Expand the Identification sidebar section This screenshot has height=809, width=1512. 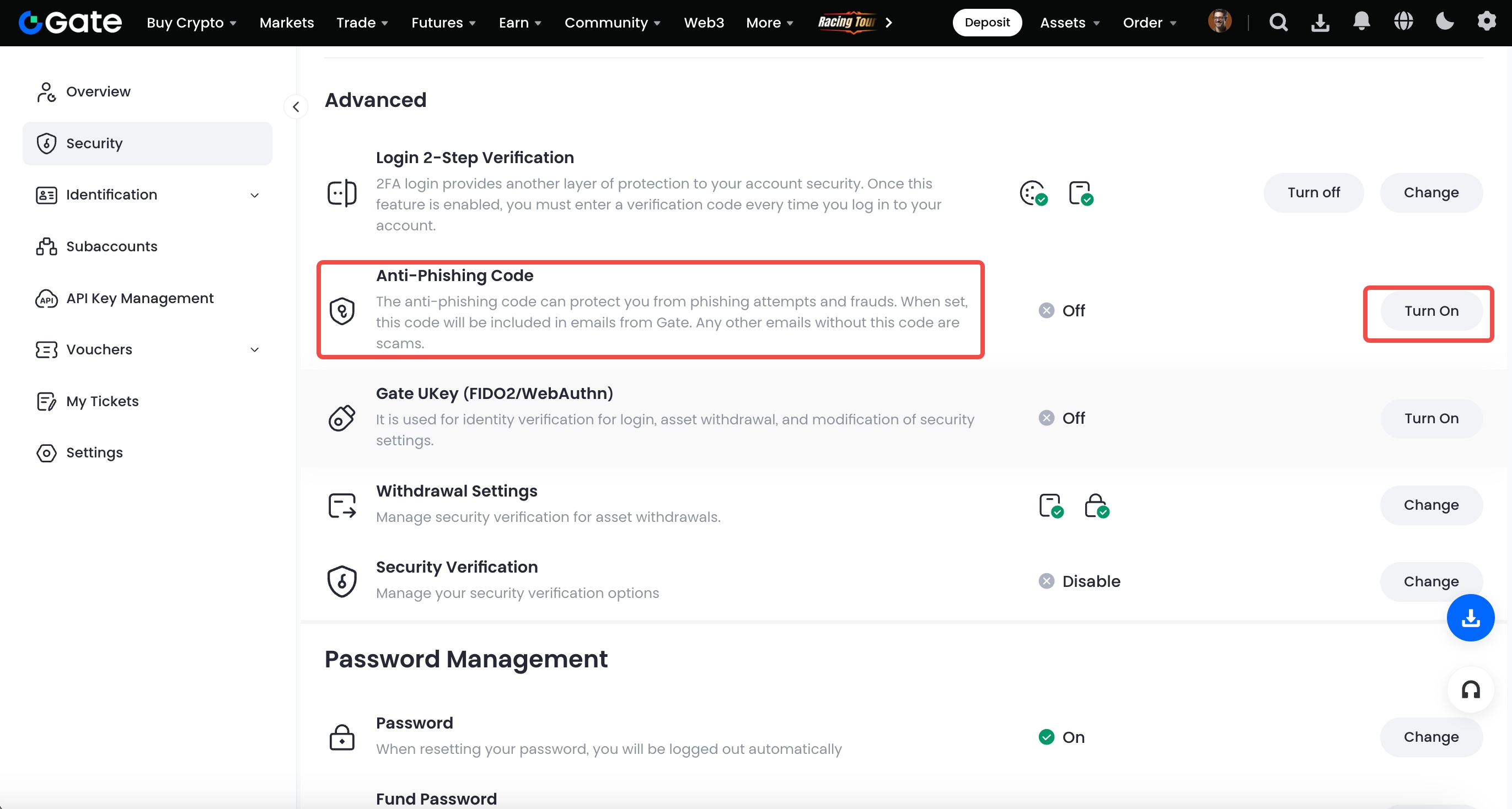254,195
